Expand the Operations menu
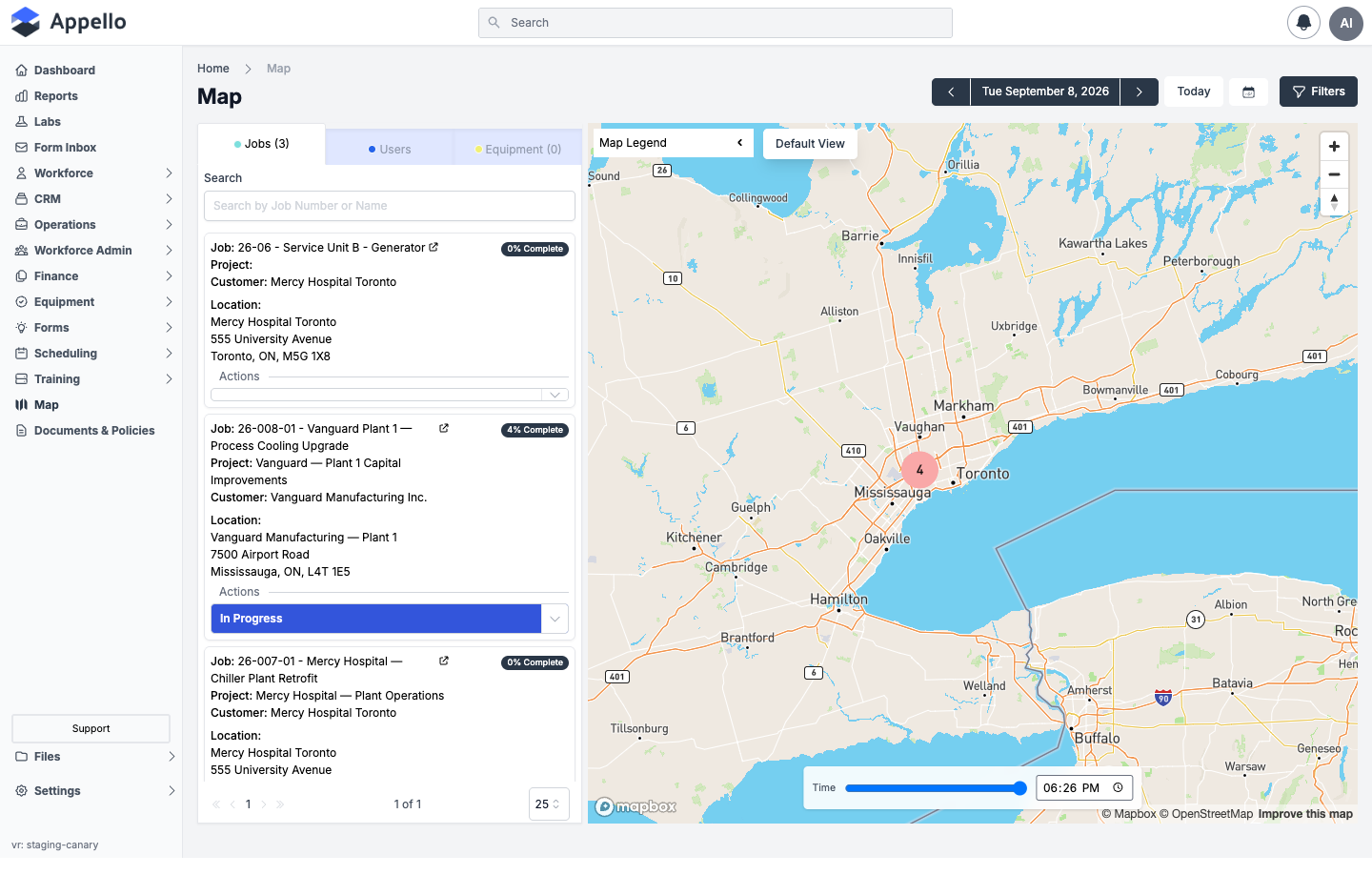Image resolution: width=1372 pixels, height=875 pixels. coord(91,225)
